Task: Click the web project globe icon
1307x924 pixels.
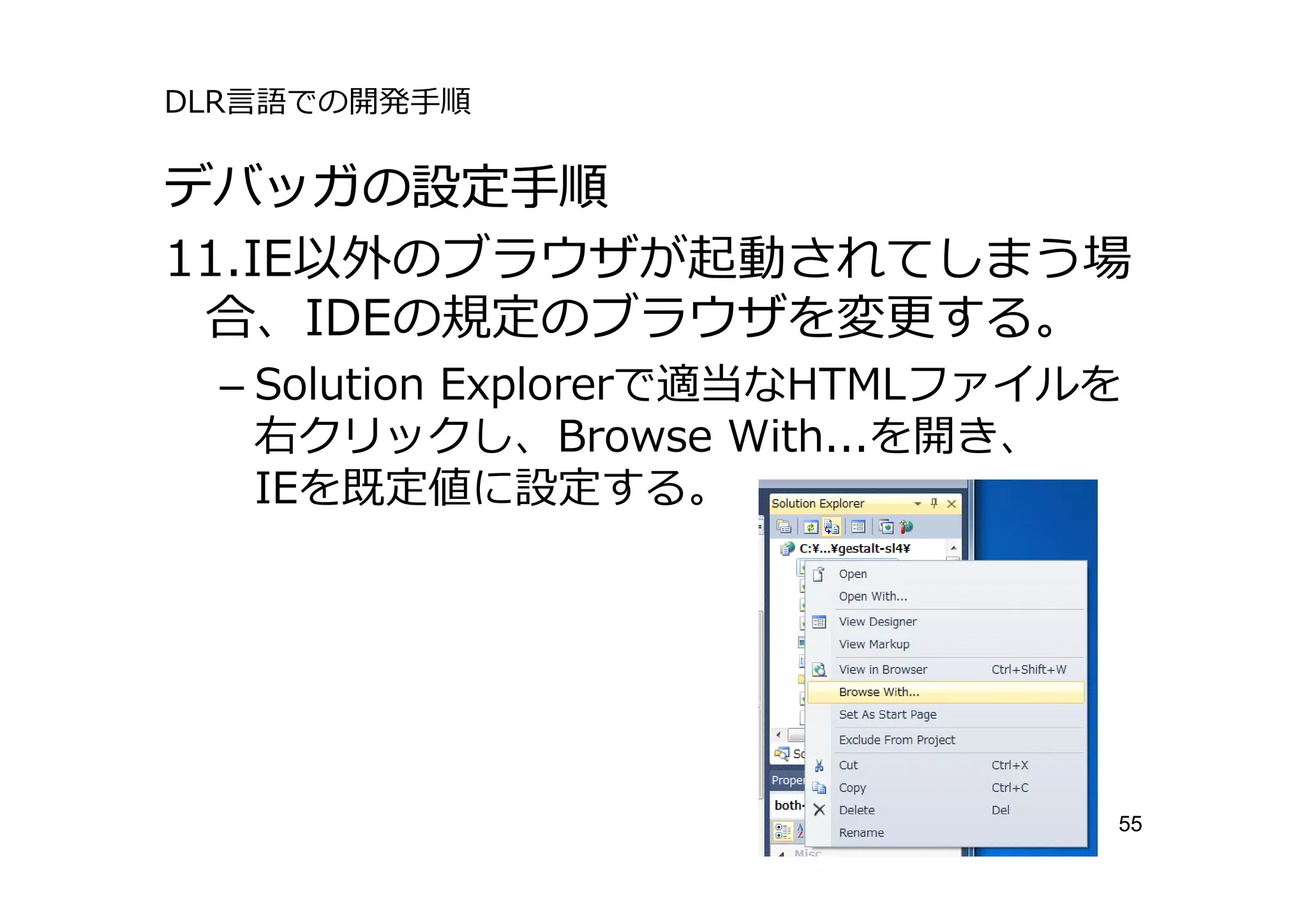Action: tap(788, 549)
